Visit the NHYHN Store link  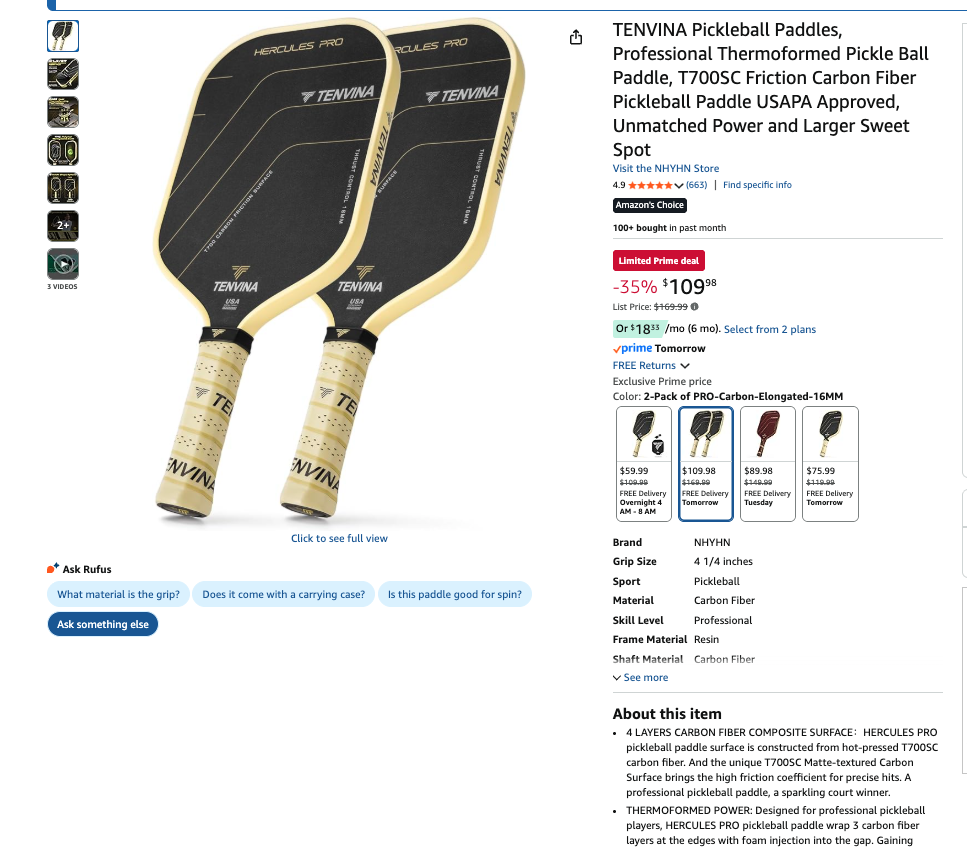click(x=665, y=168)
